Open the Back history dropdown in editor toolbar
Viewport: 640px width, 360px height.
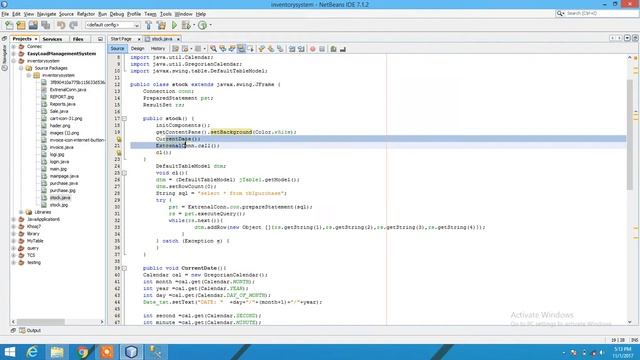(191, 49)
